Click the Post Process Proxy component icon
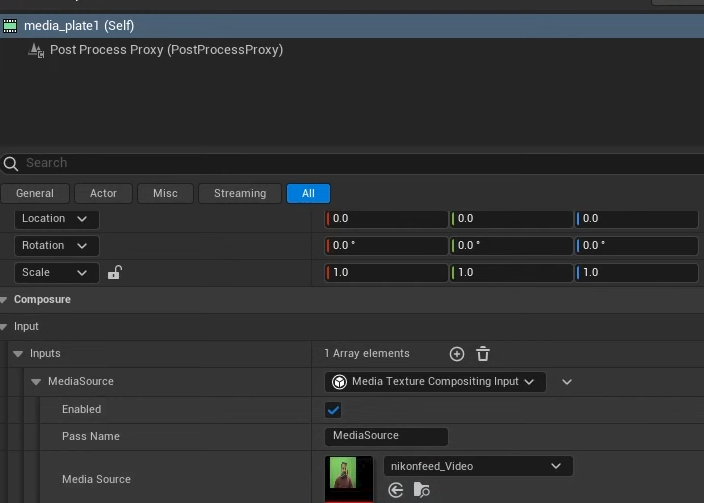The image size is (704, 503). click(x=36, y=50)
